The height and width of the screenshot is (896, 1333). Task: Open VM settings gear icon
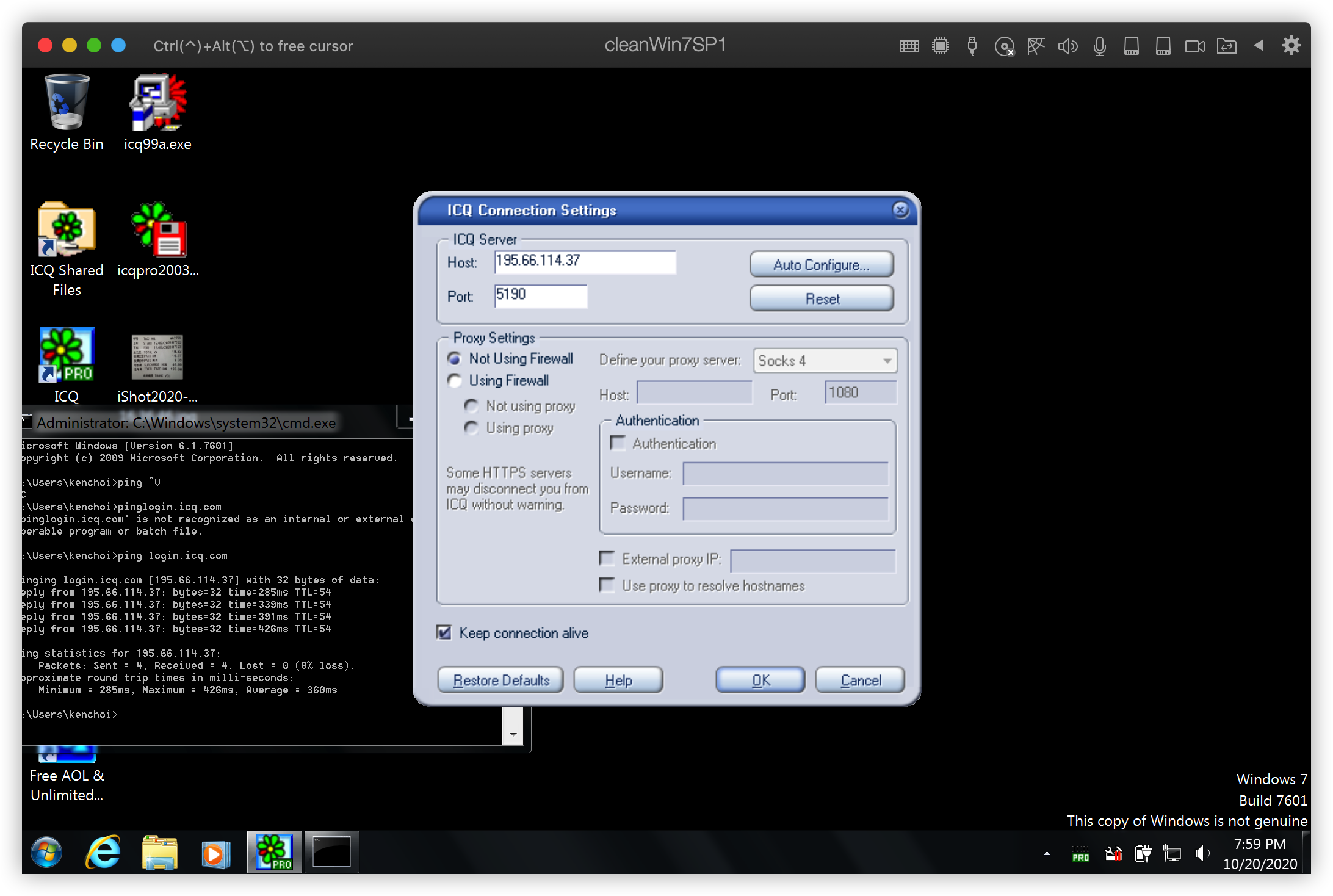tap(1291, 46)
